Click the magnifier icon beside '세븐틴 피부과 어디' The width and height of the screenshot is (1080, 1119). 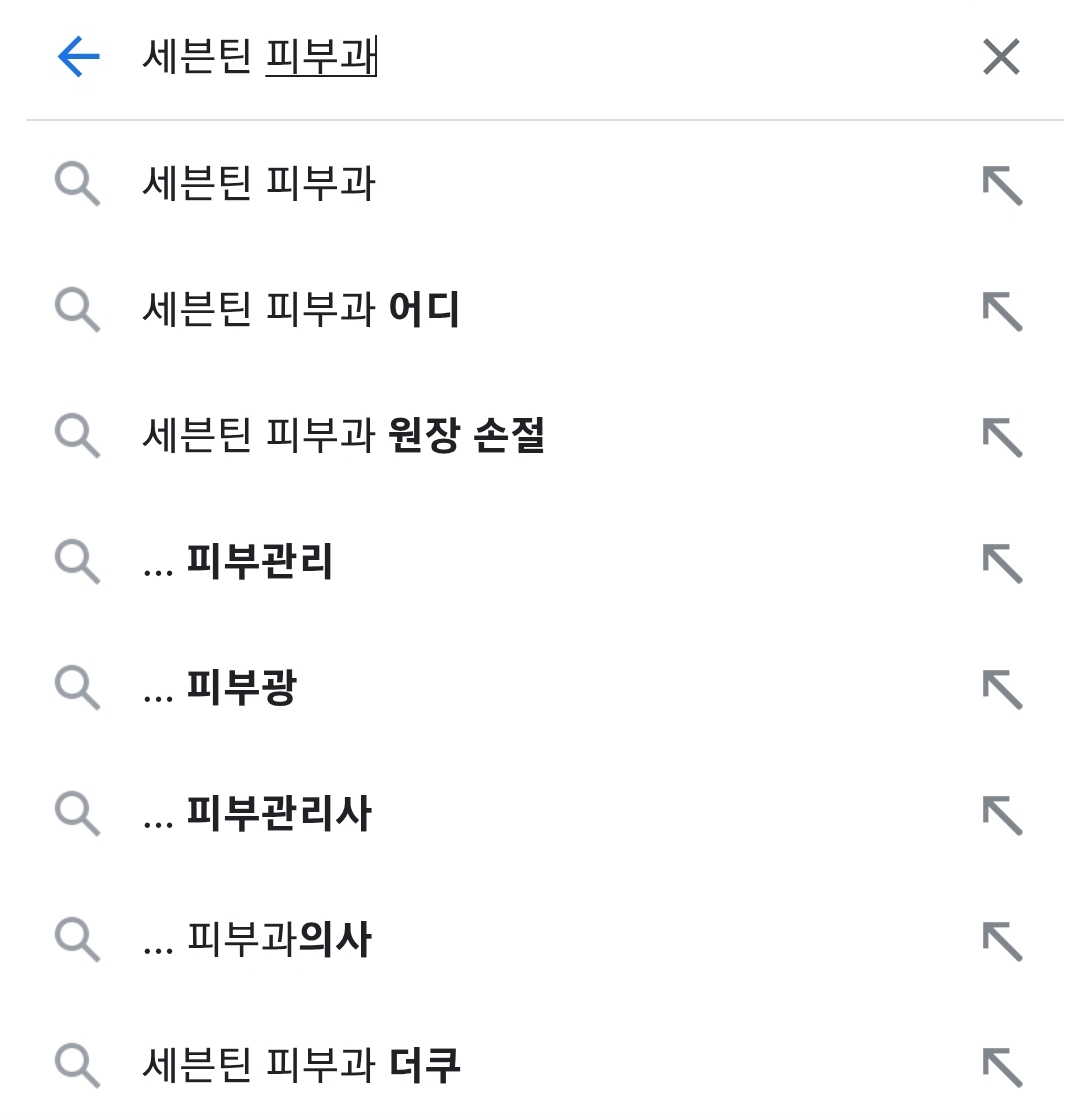[77, 311]
